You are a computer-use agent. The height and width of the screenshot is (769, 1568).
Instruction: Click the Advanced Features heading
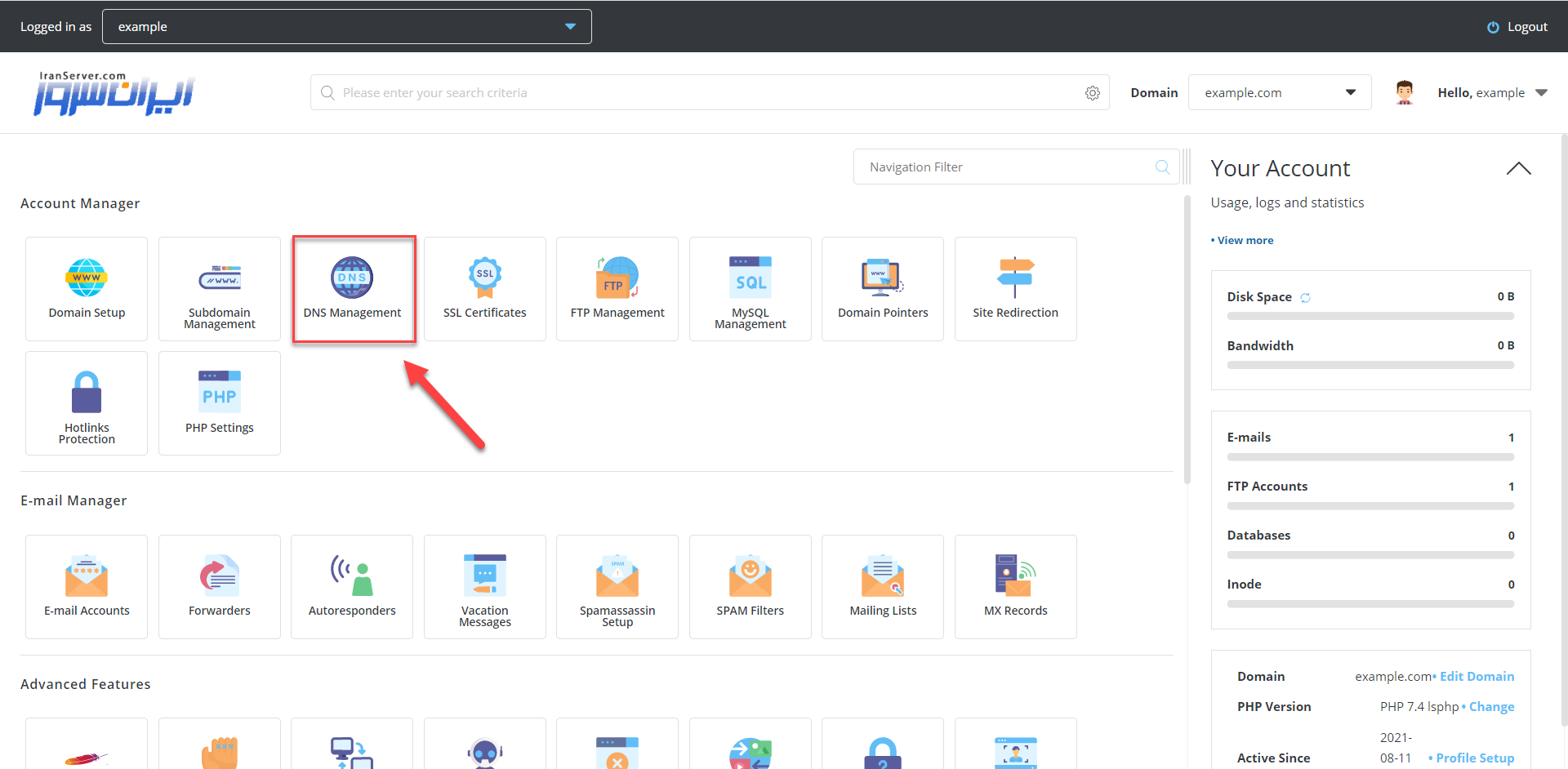pos(86,685)
